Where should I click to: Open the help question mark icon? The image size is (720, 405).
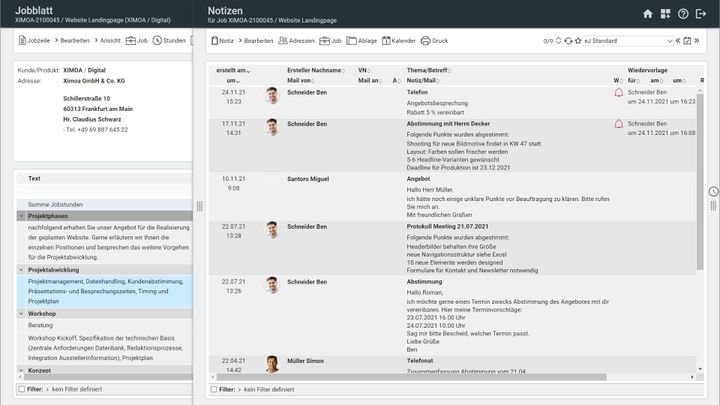(683, 14)
